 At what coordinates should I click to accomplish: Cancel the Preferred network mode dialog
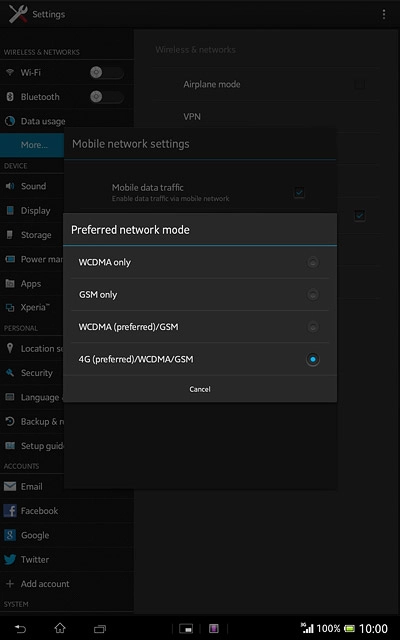point(200,389)
